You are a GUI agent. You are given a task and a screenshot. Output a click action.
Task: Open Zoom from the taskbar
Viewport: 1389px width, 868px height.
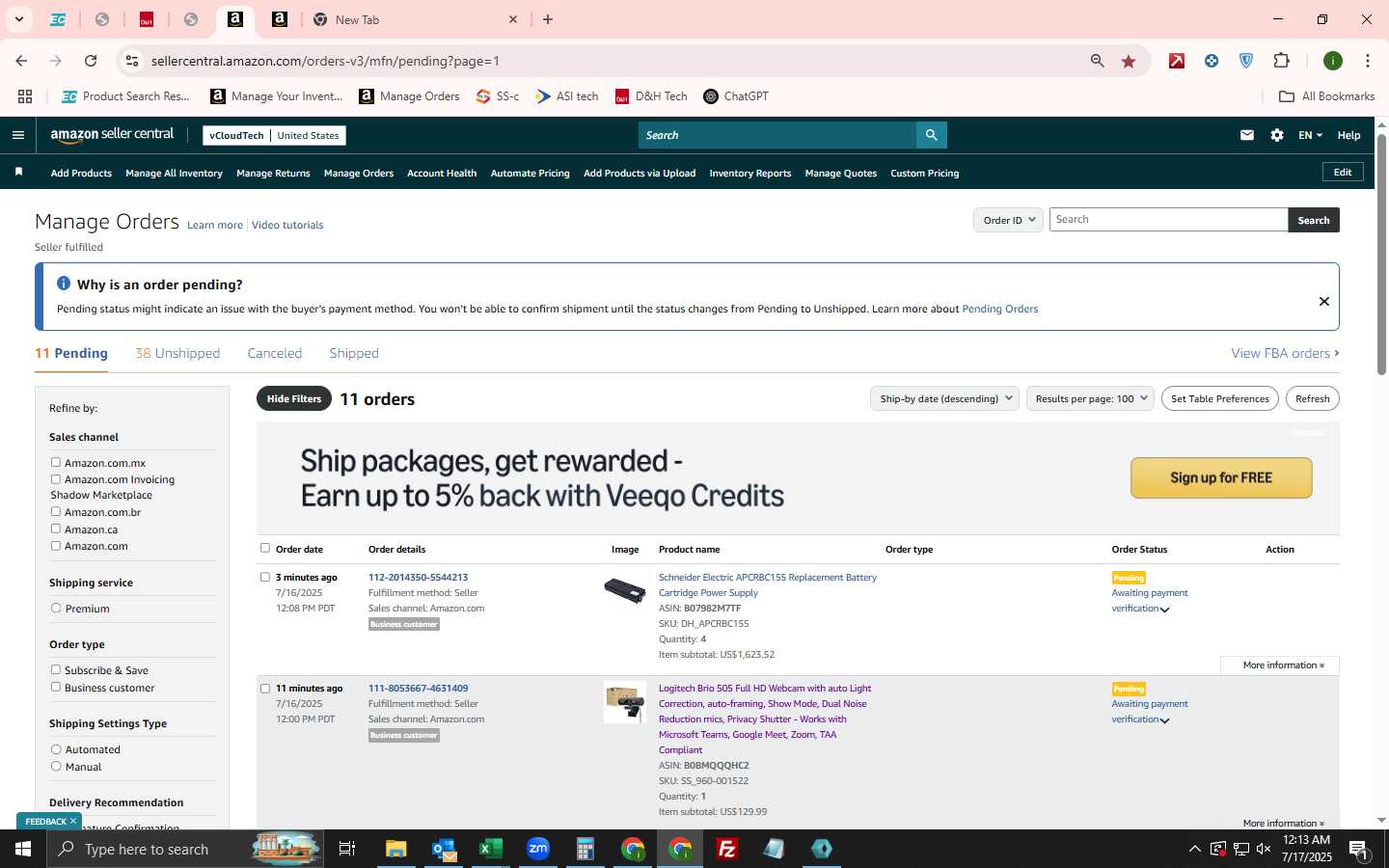coord(538,849)
